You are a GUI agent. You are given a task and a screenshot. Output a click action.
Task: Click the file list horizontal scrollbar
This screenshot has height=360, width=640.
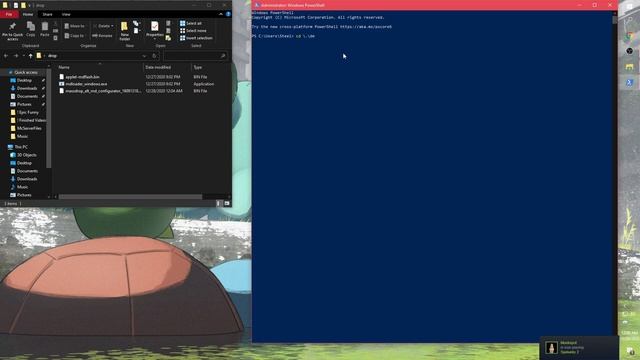pyautogui.click(x=130, y=197)
